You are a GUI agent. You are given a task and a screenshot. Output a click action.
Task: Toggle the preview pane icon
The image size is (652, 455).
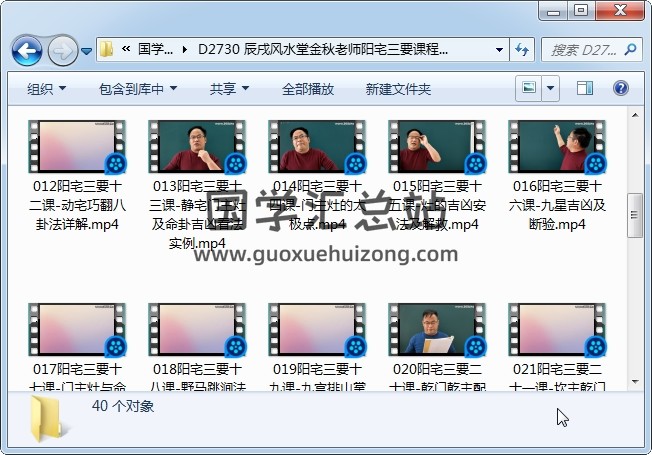[586, 89]
